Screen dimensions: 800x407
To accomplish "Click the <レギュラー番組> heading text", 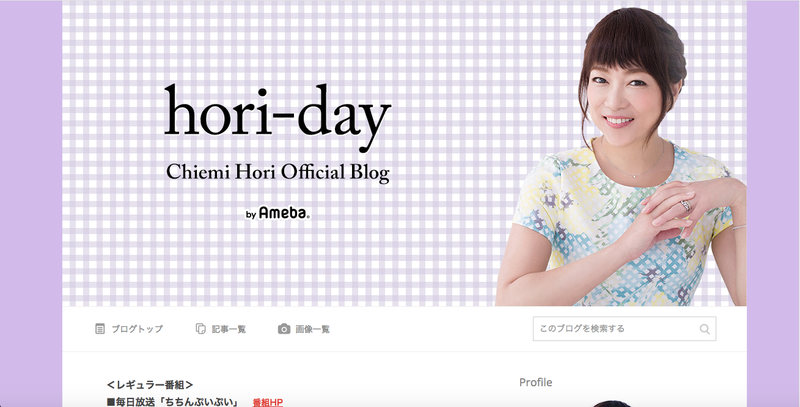I will coord(150,385).
